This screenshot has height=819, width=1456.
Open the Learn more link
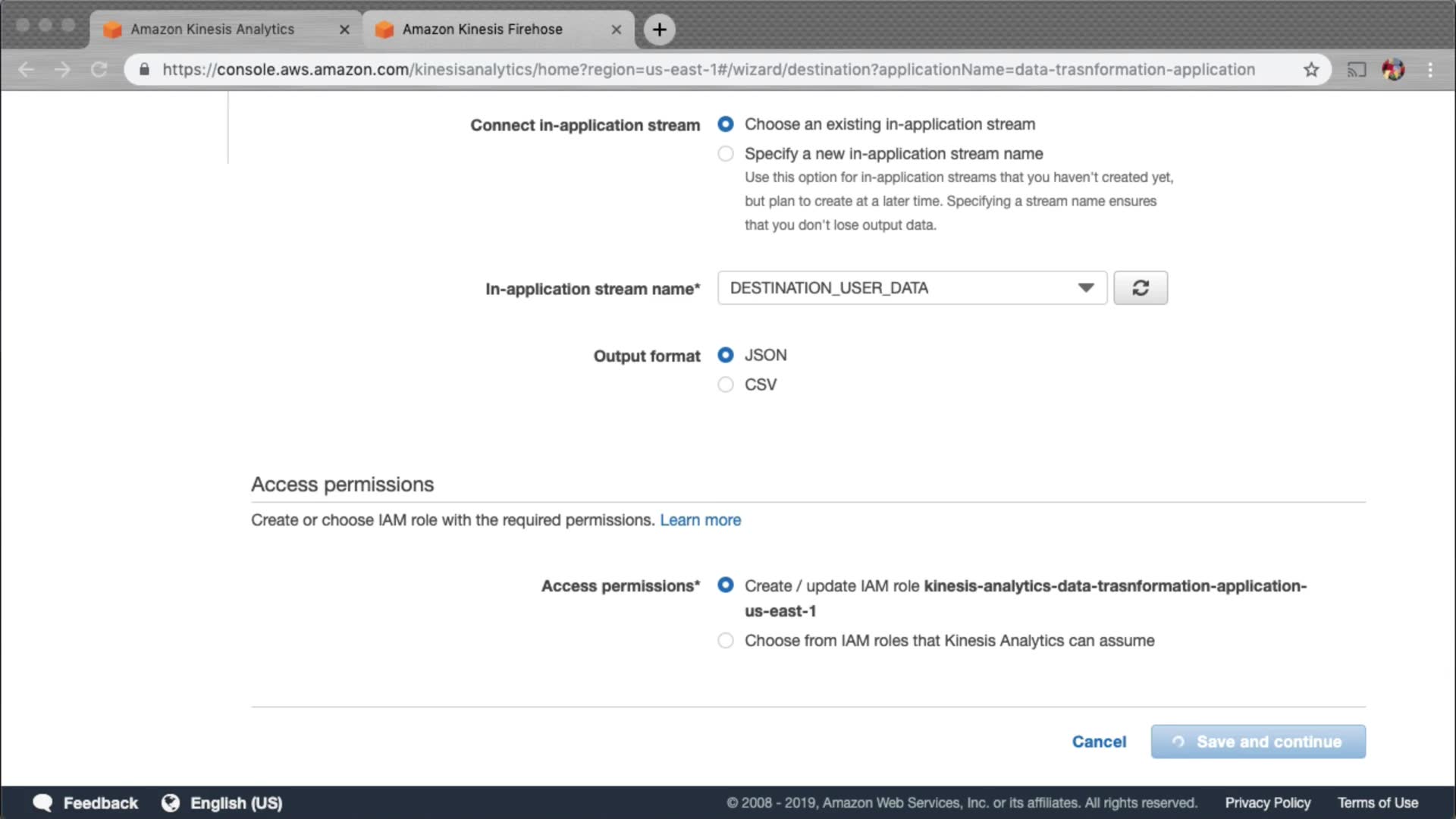(x=700, y=520)
